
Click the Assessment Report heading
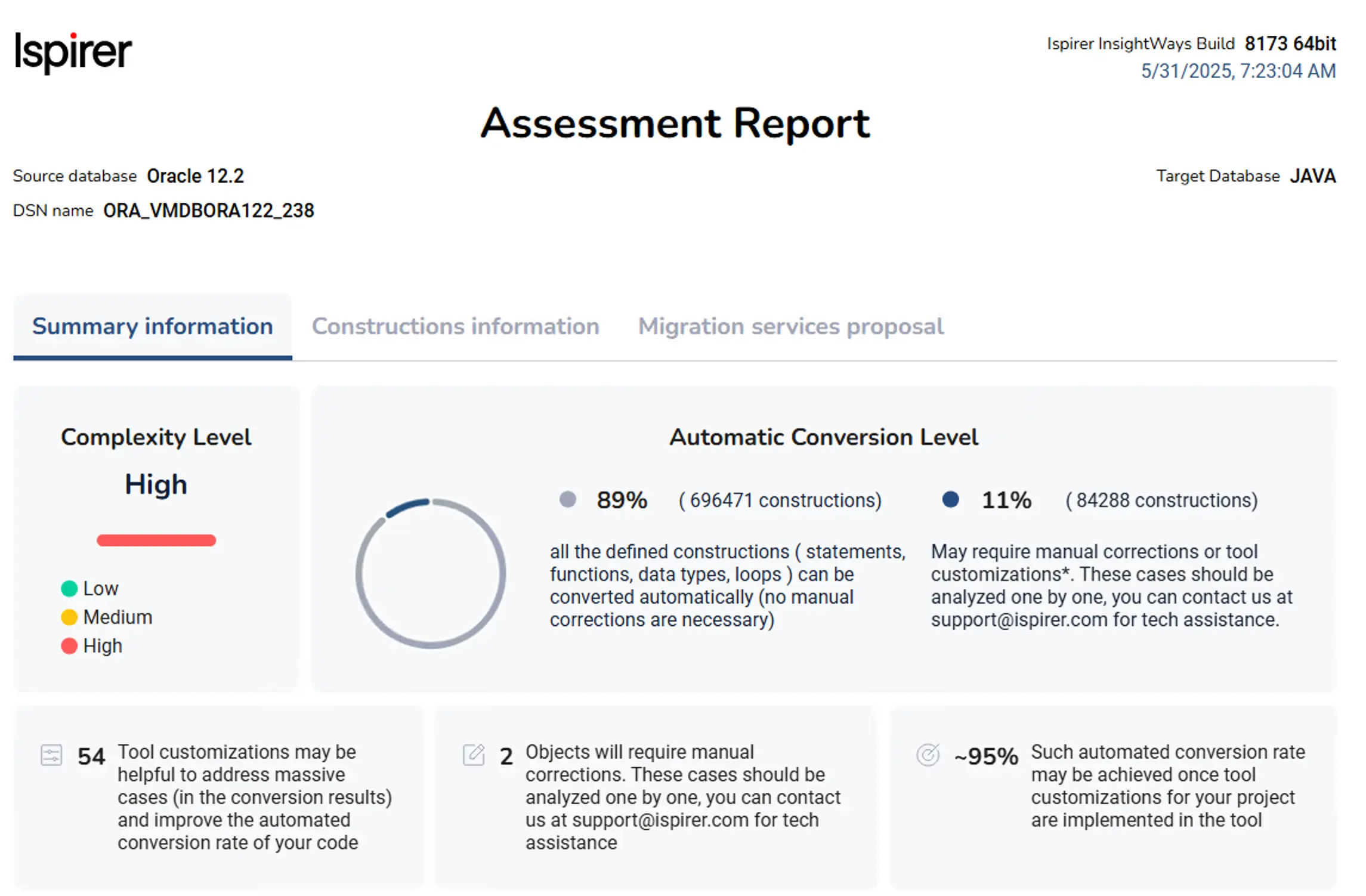coord(675,123)
